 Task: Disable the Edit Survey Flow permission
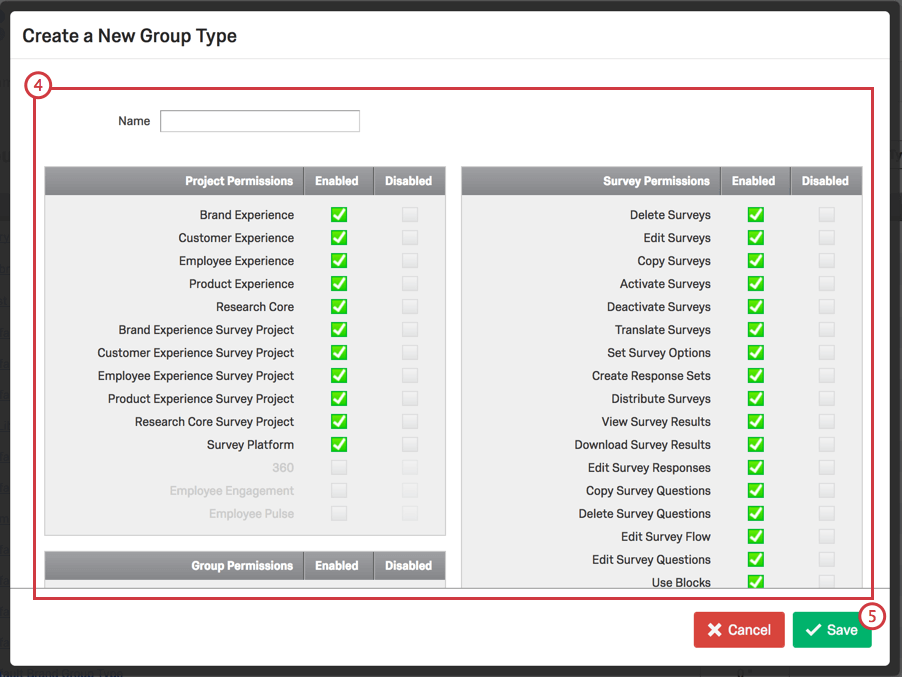[x=827, y=536]
